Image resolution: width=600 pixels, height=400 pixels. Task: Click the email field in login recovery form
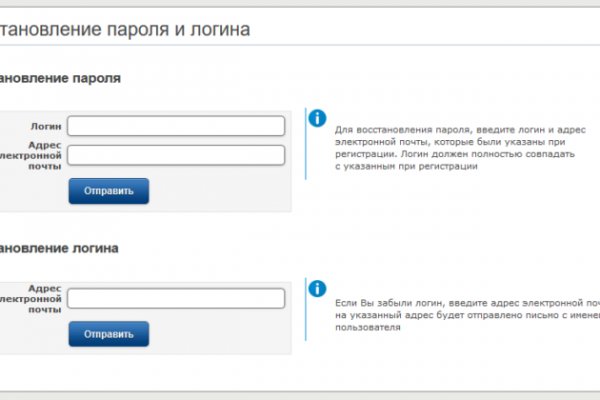click(x=176, y=298)
